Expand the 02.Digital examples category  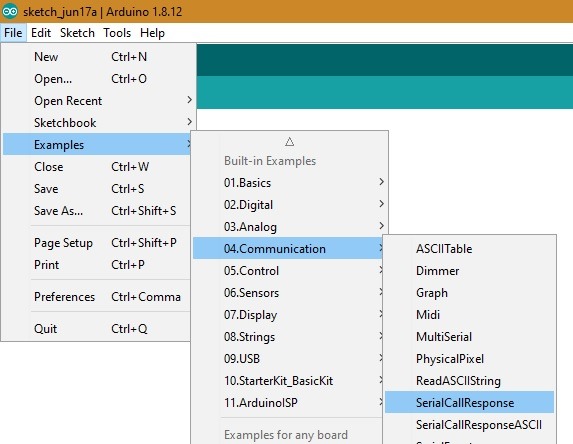click(x=289, y=204)
